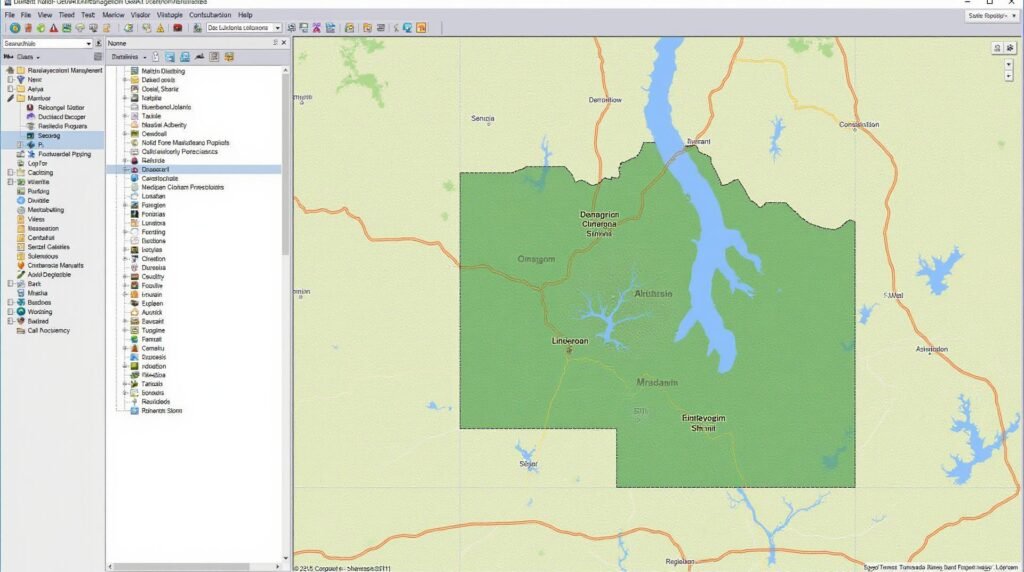Select the Secorog tree item
Image resolution: width=1024 pixels, height=572 pixels.
pos(49,136)
